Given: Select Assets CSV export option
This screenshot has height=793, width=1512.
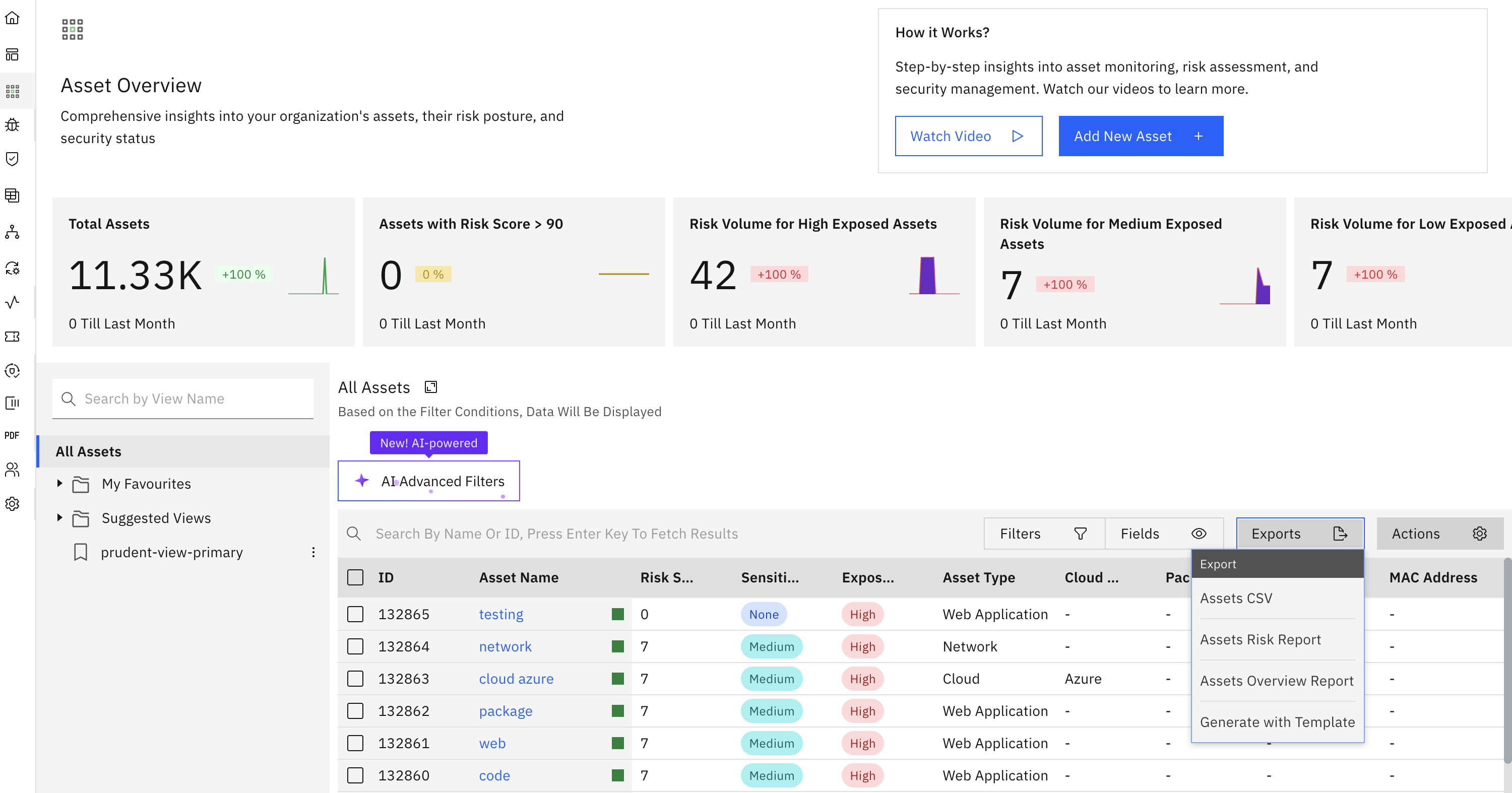Looking at the screenshot, I should (1236, 598).
